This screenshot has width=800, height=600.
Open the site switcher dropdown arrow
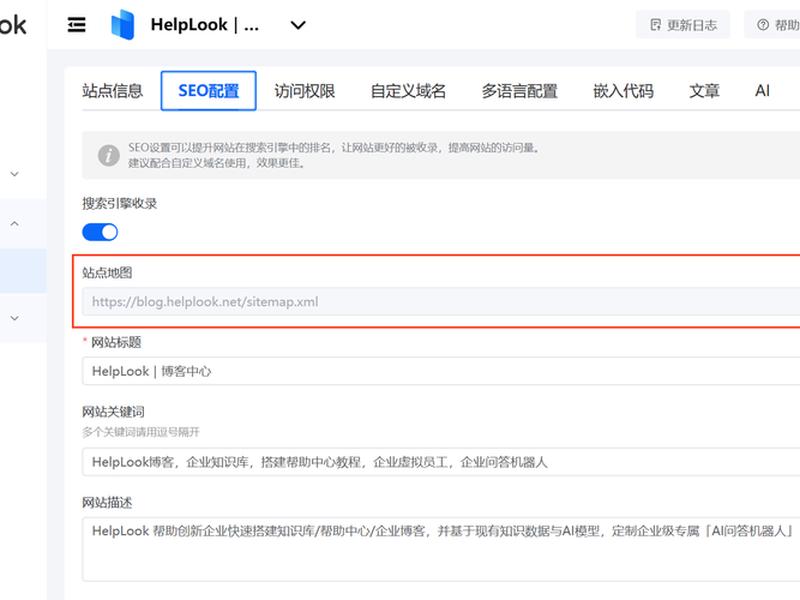(298, 25)
